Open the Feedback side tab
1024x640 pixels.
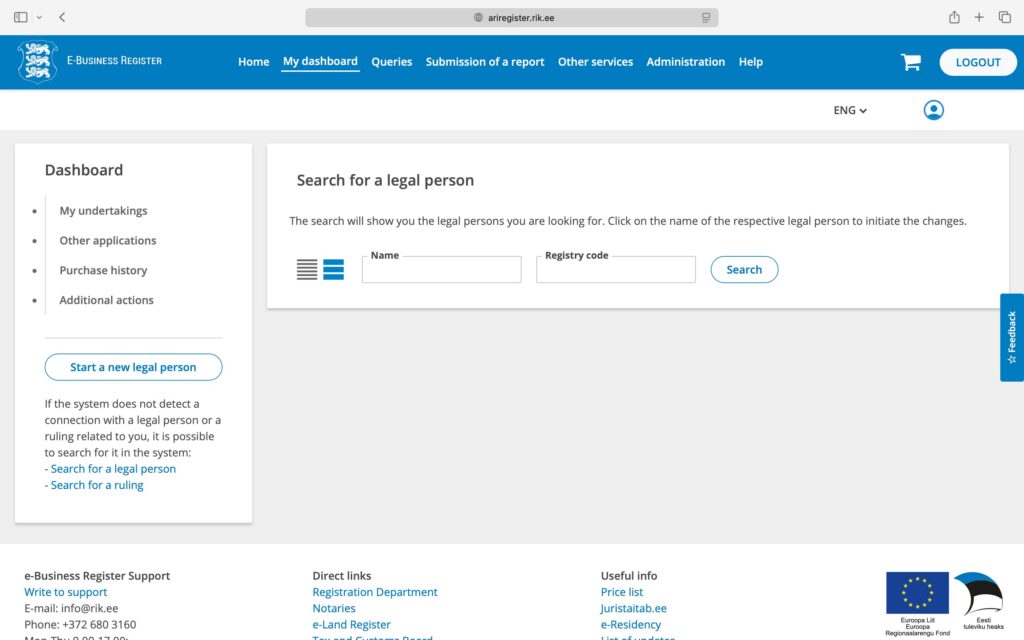[x=1011, y=337]
